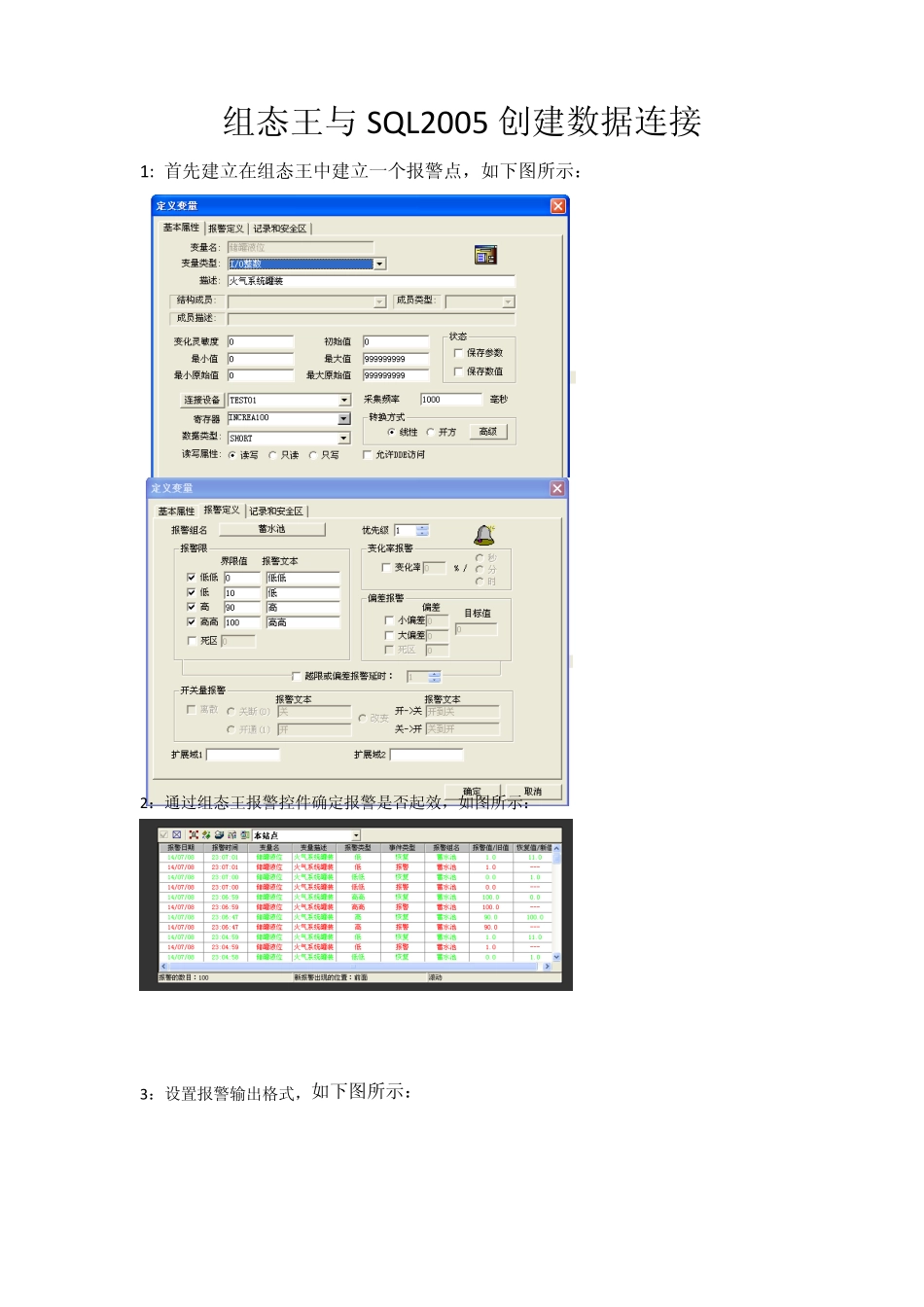Viewport: 924px width, 1307px height.
Task: Click the 确定 button
Action: [473, 792]
